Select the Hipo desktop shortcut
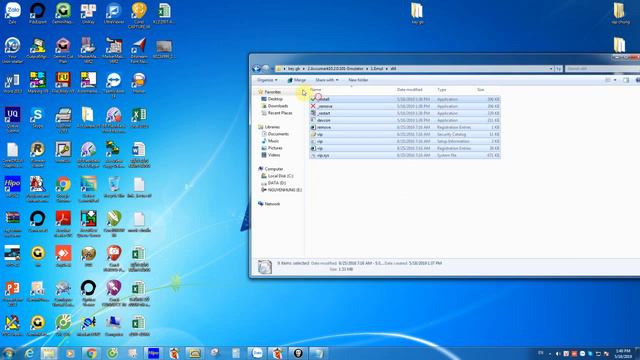Screen dimensions: 640x360 13,187
